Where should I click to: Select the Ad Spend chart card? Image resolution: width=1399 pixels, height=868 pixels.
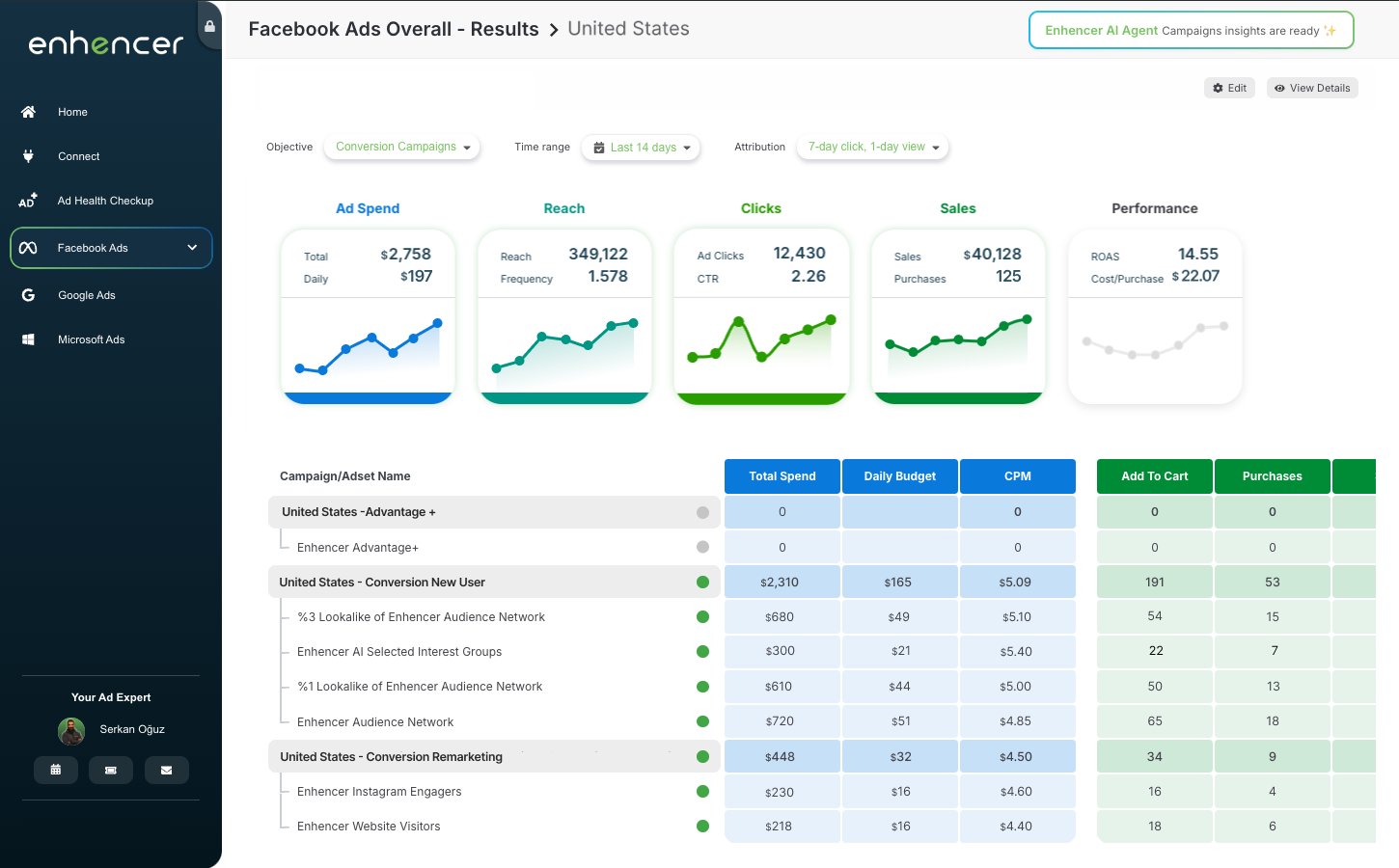click(x=368, y=316)
